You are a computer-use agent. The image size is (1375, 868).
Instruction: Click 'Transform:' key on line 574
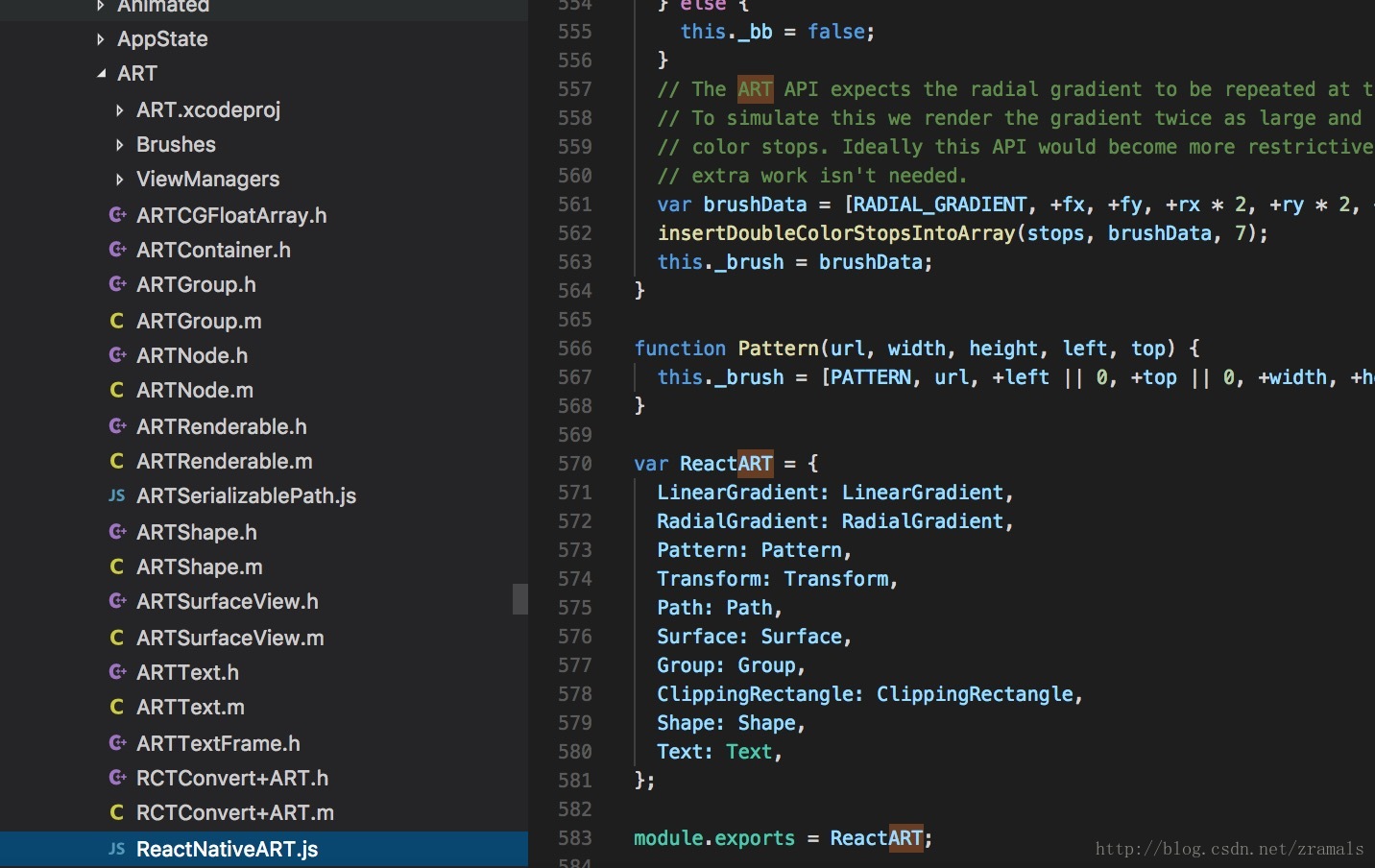pyautogui.click(x=714, y=579)
